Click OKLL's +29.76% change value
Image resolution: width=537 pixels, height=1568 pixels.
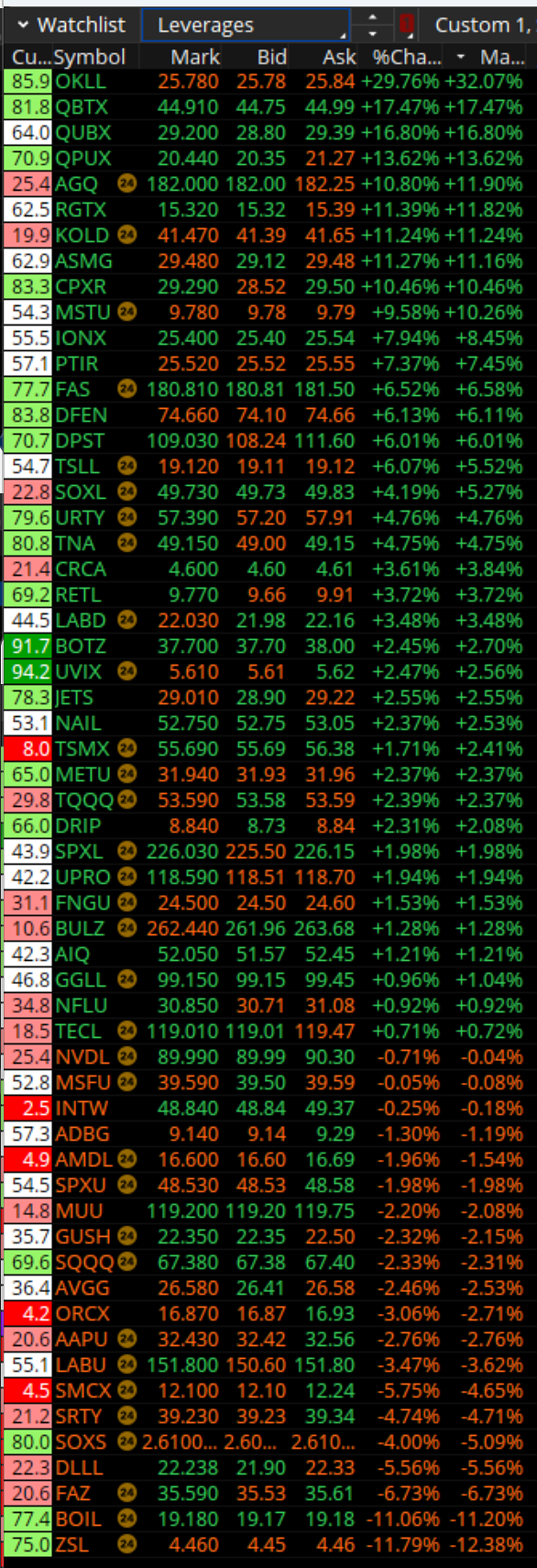click(x=400, y=81)
